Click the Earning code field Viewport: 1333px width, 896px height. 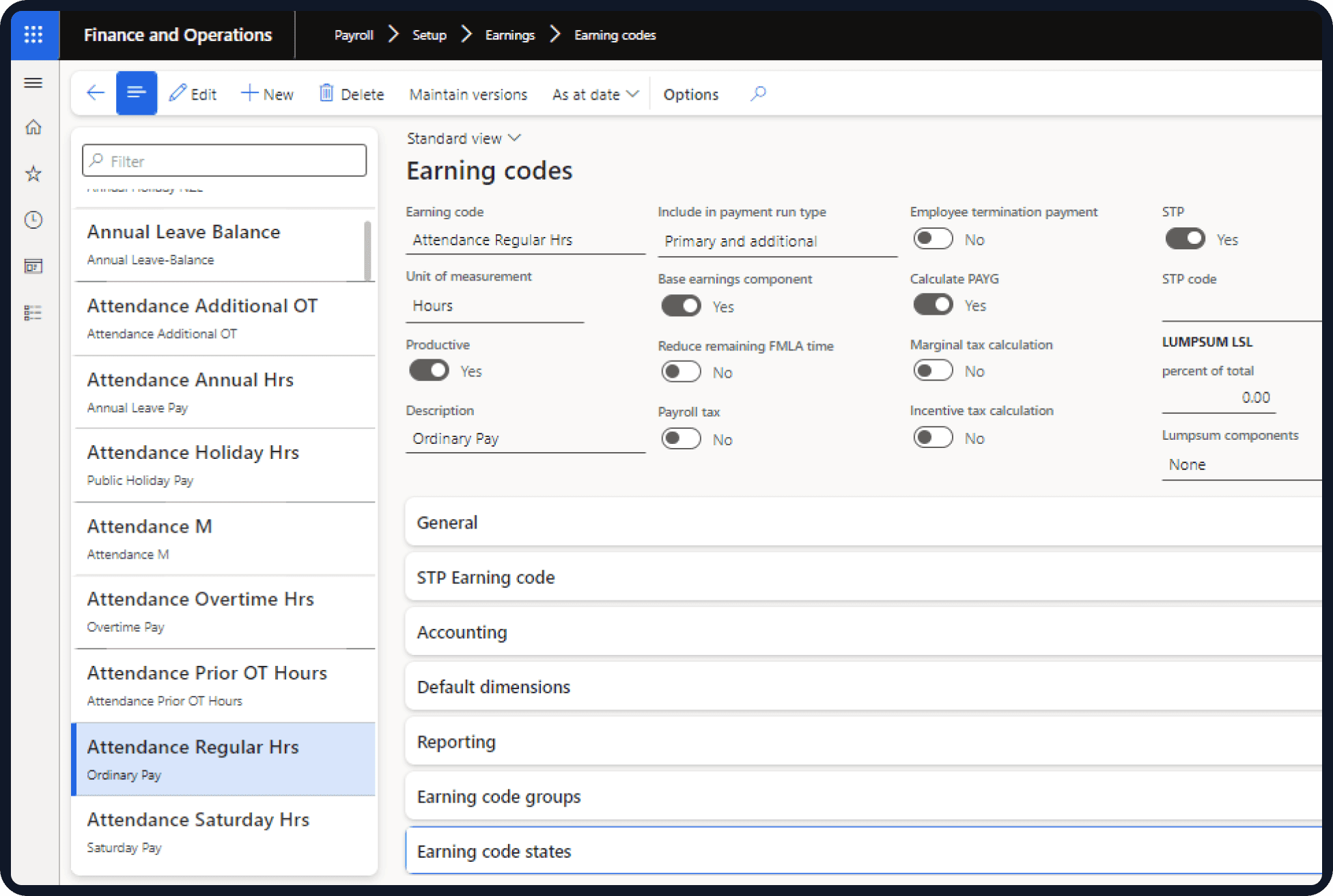pos(525,240)
